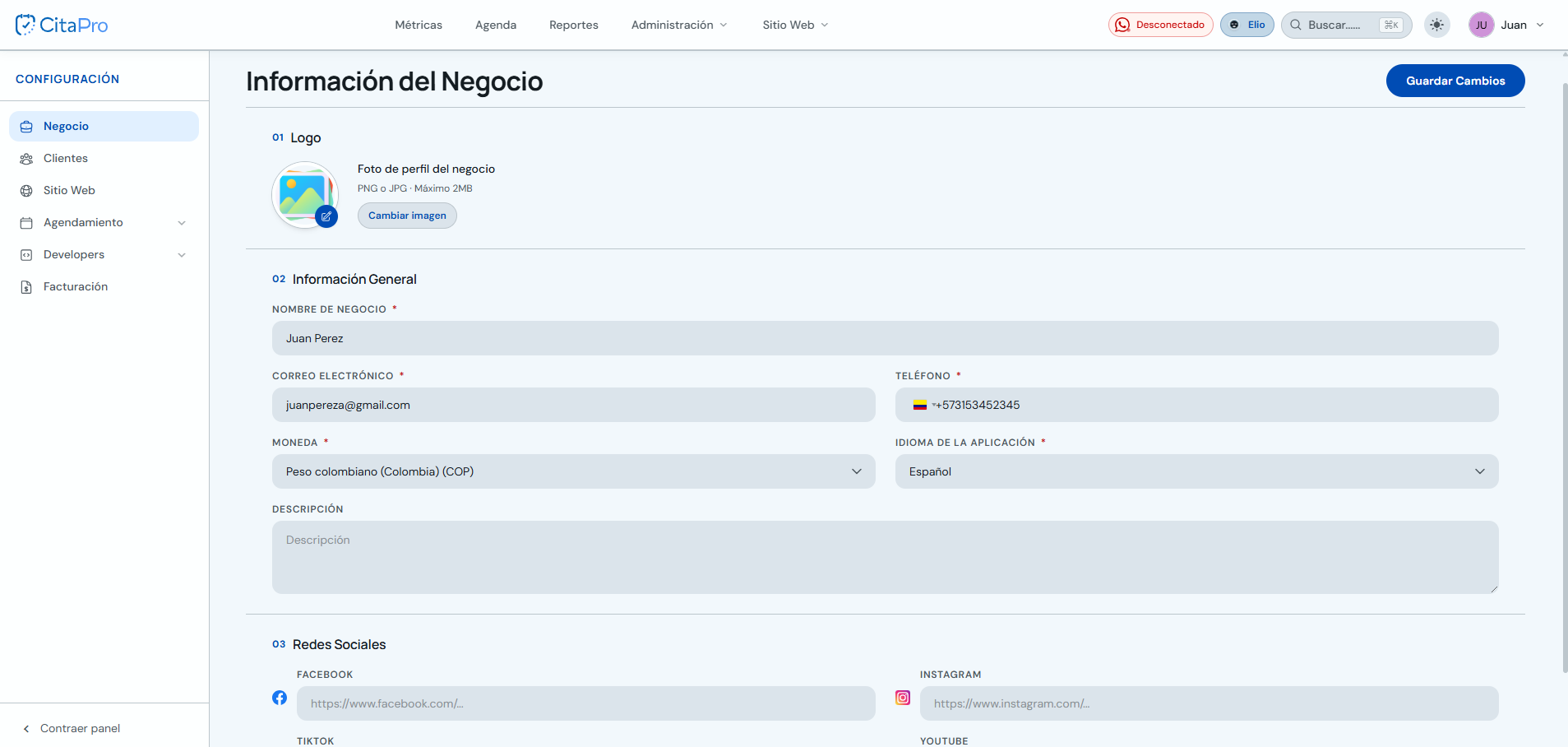Open the Elio assistant button
The height and width of the screenshot is (747, 1568).
pos(1247,25)
